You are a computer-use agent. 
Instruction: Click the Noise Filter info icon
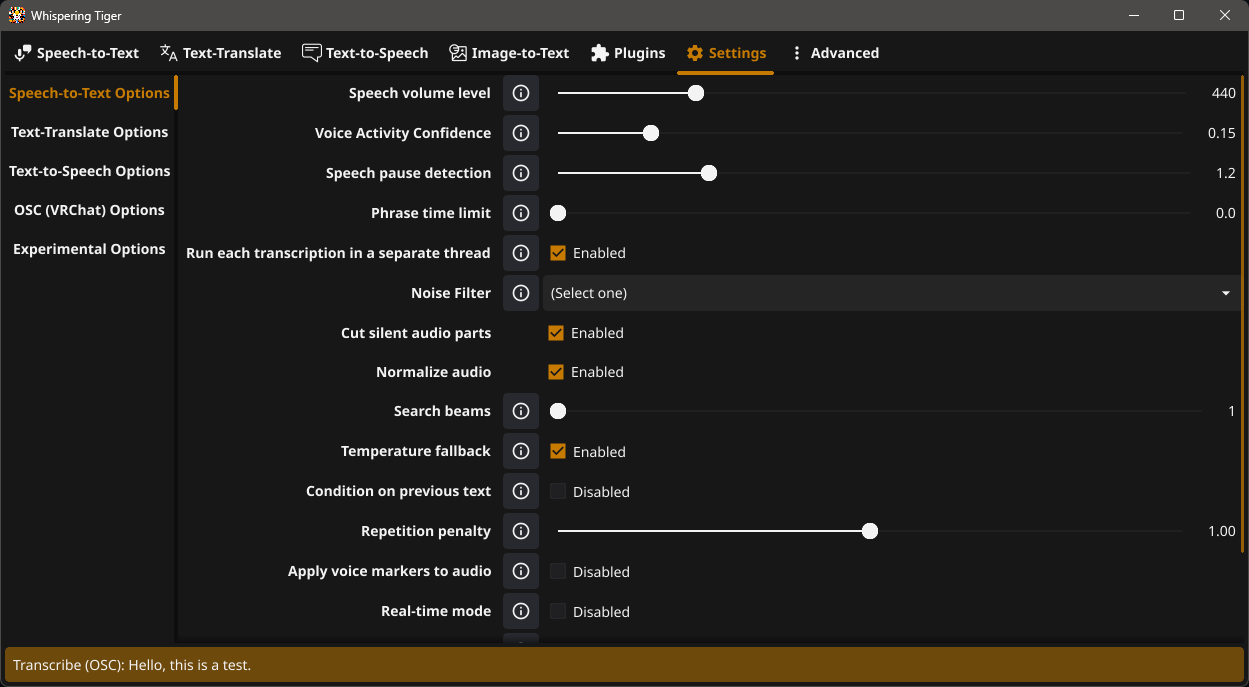tap(520, 293)
